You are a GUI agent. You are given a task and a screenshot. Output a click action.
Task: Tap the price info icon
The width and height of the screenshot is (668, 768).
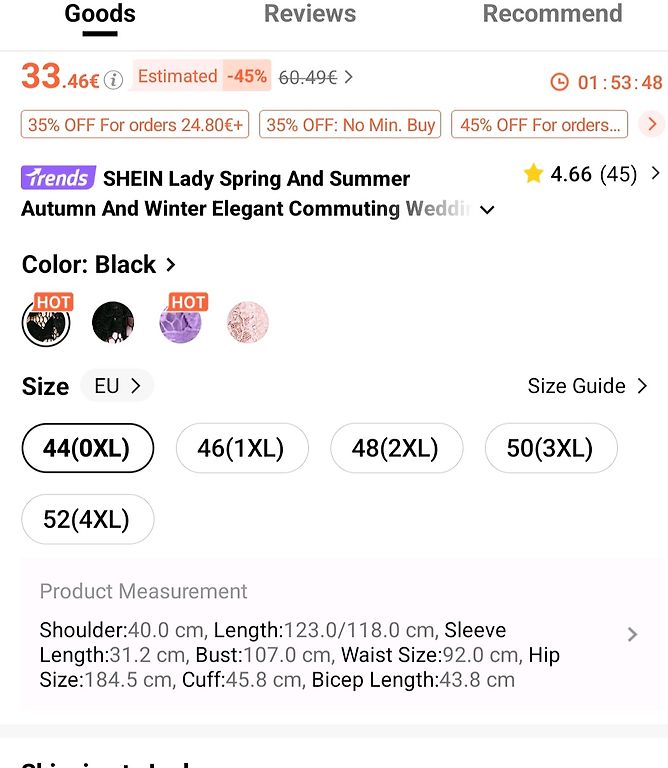(x=114, y=80)
